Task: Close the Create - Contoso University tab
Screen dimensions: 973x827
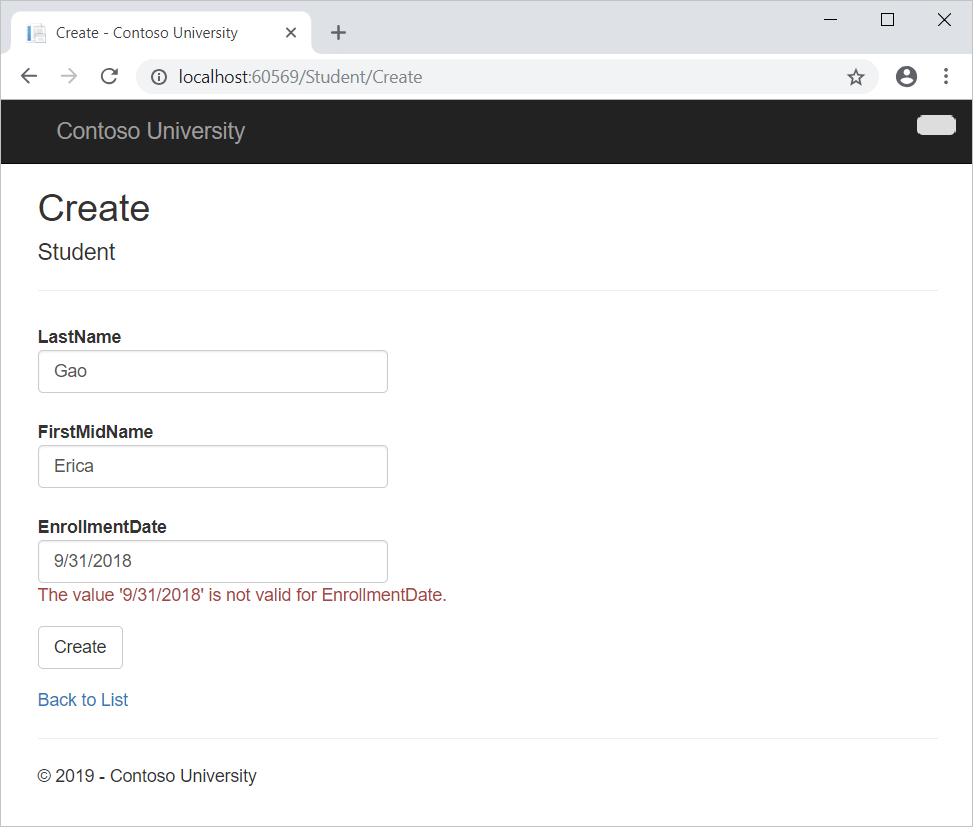Action: [x=290, y=32]
